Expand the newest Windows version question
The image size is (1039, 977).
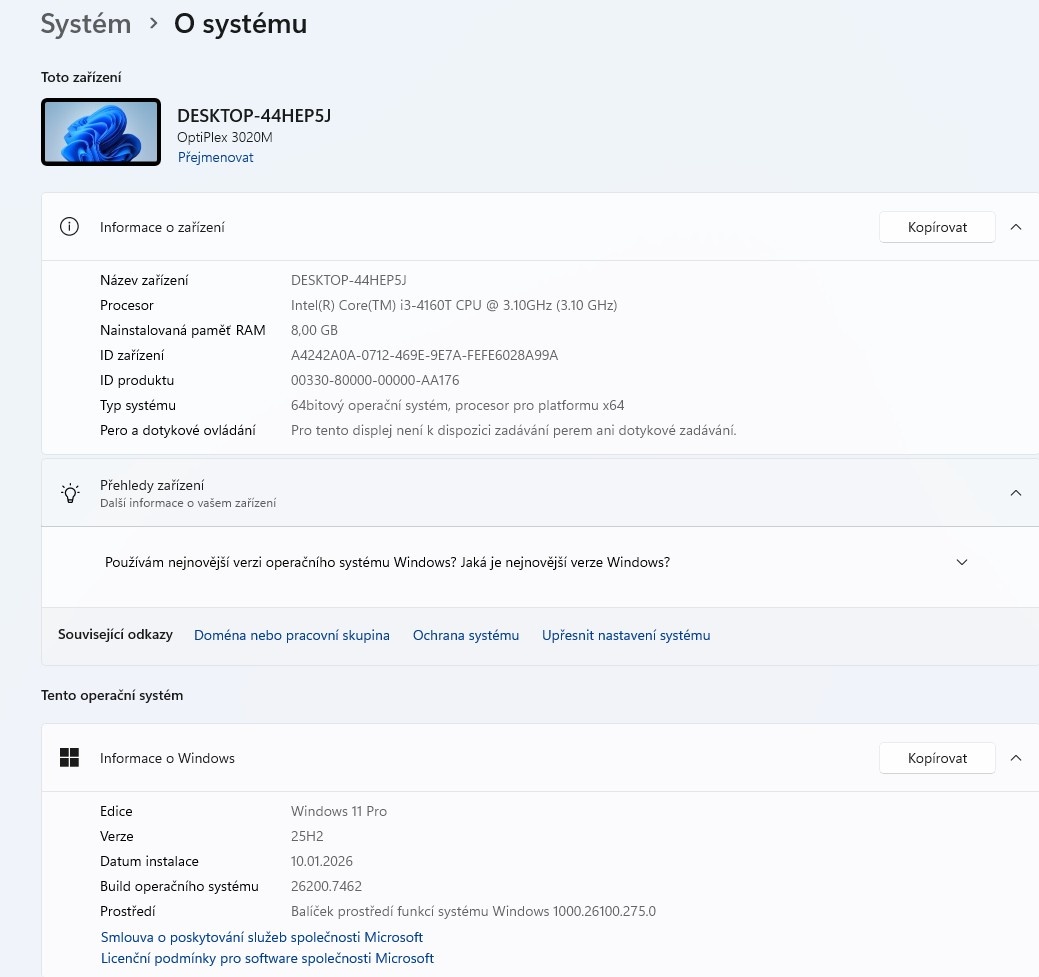tap(962, 562)
